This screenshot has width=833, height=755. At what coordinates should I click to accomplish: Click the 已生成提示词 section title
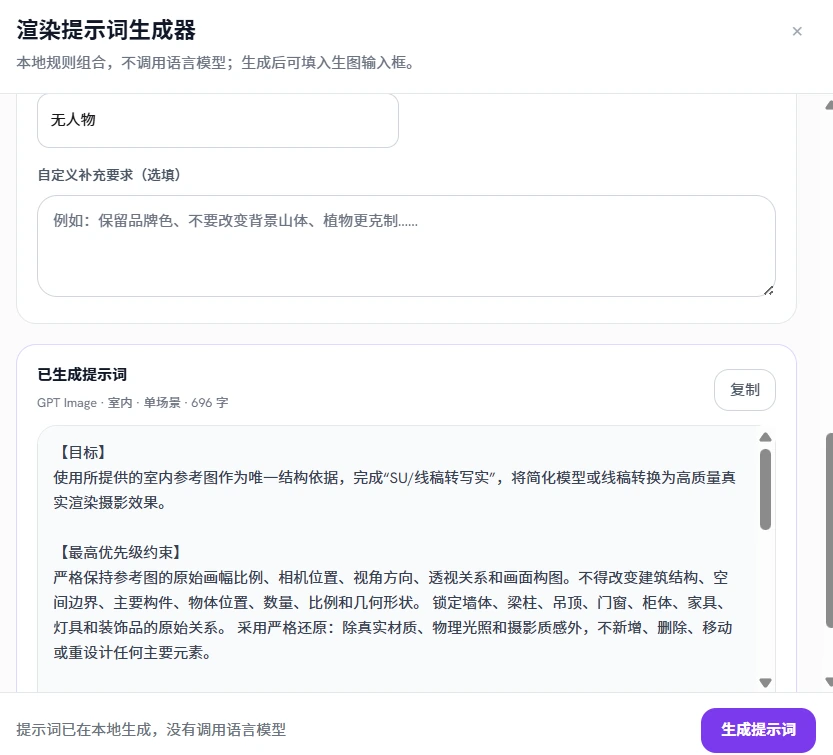point(82,375)
